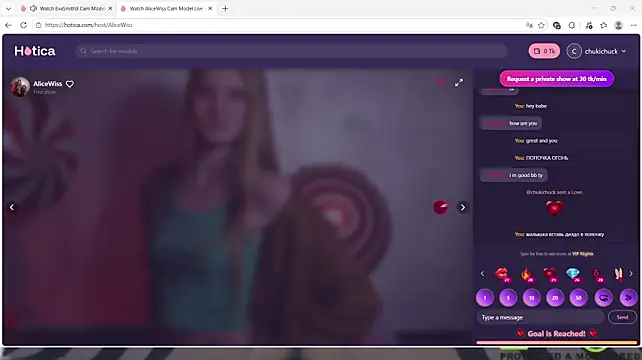Close the AliceWiss browser tab
This screenshot has height=360, width=642.
(210, 8)
